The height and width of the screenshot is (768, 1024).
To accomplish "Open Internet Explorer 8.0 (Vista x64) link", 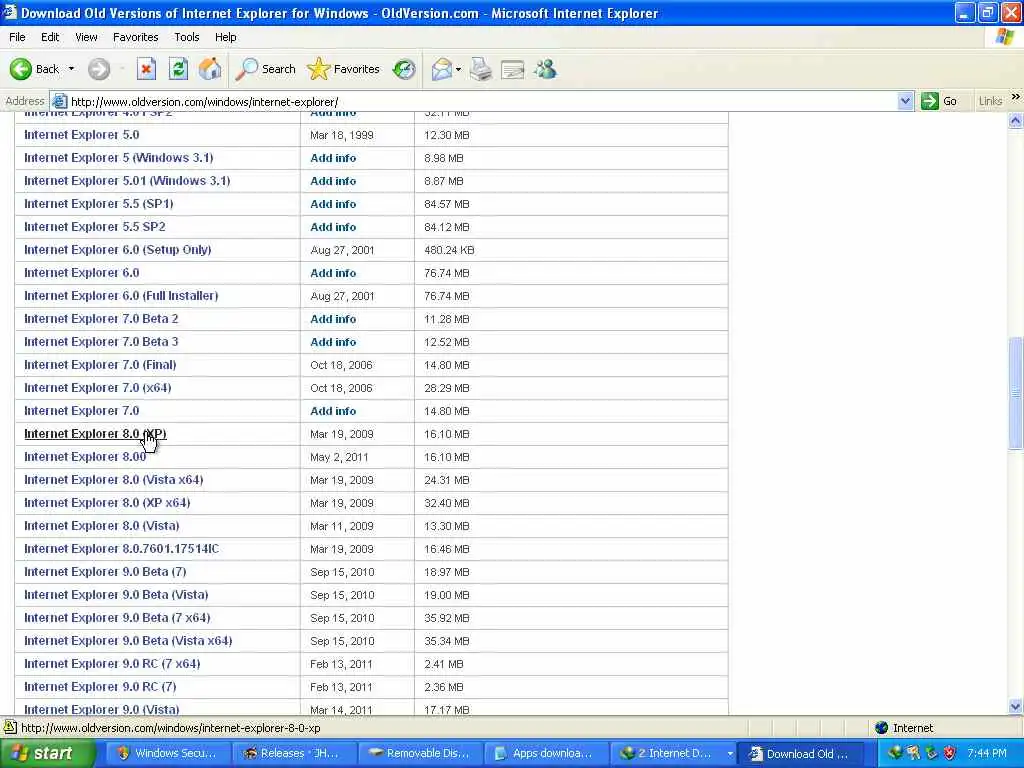I will pos(114,479).
